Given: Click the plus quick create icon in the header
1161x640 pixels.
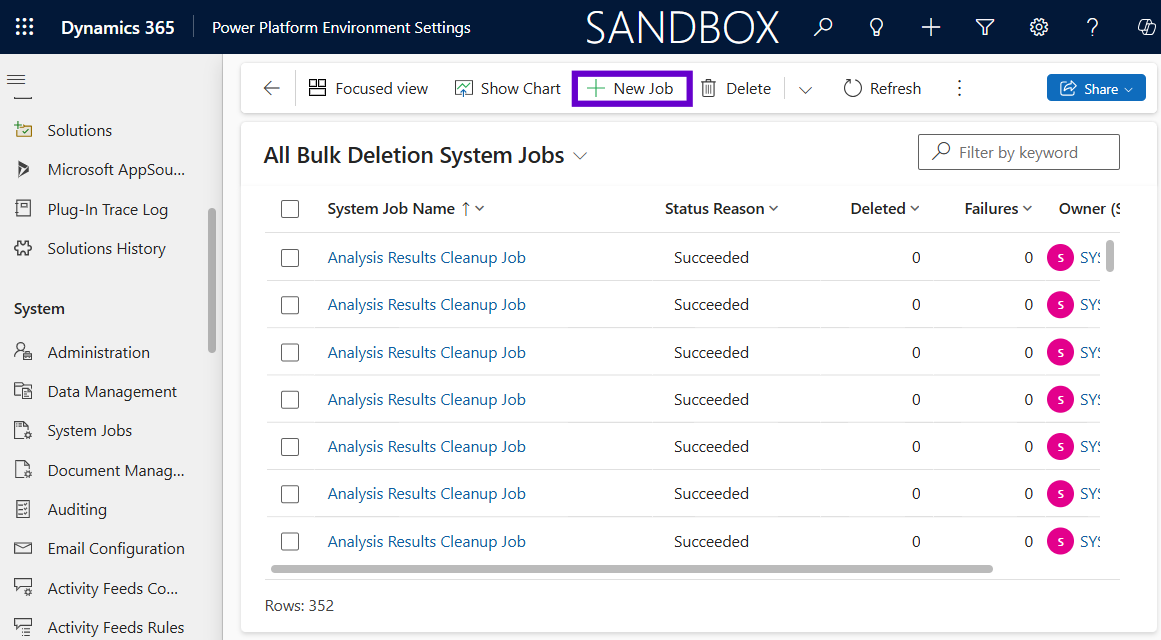Looking at the screenshot, I should click(x=931, y=27).
